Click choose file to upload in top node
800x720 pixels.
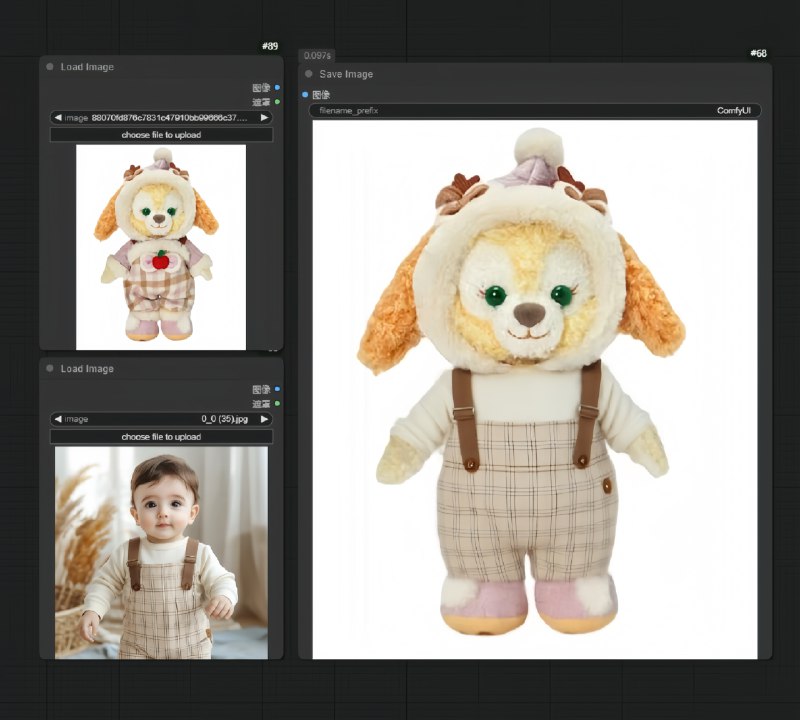click(x=161, y=135)
